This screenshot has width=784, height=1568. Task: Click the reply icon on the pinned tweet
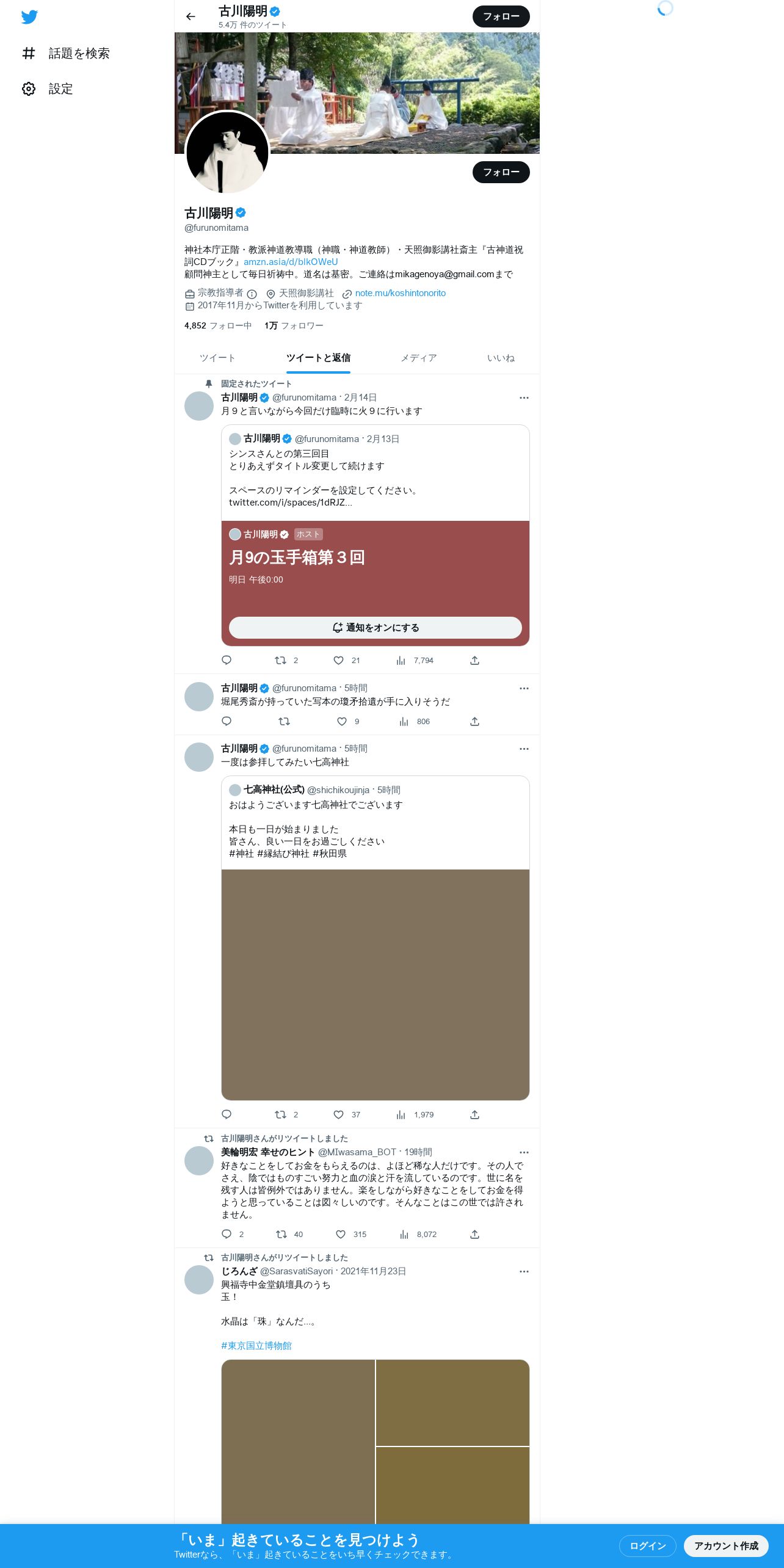click(x=227, y=660)
